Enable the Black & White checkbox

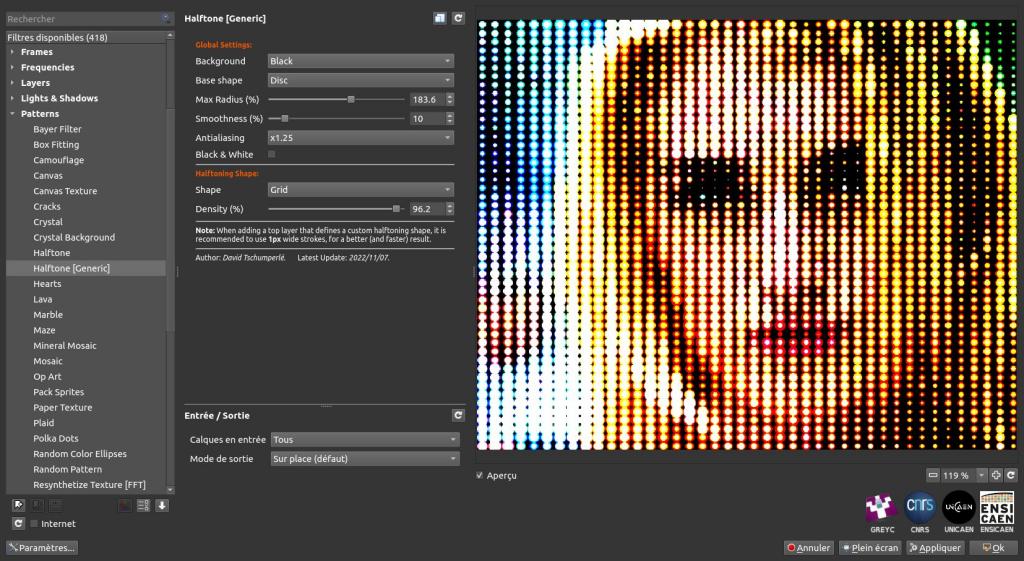272,154
